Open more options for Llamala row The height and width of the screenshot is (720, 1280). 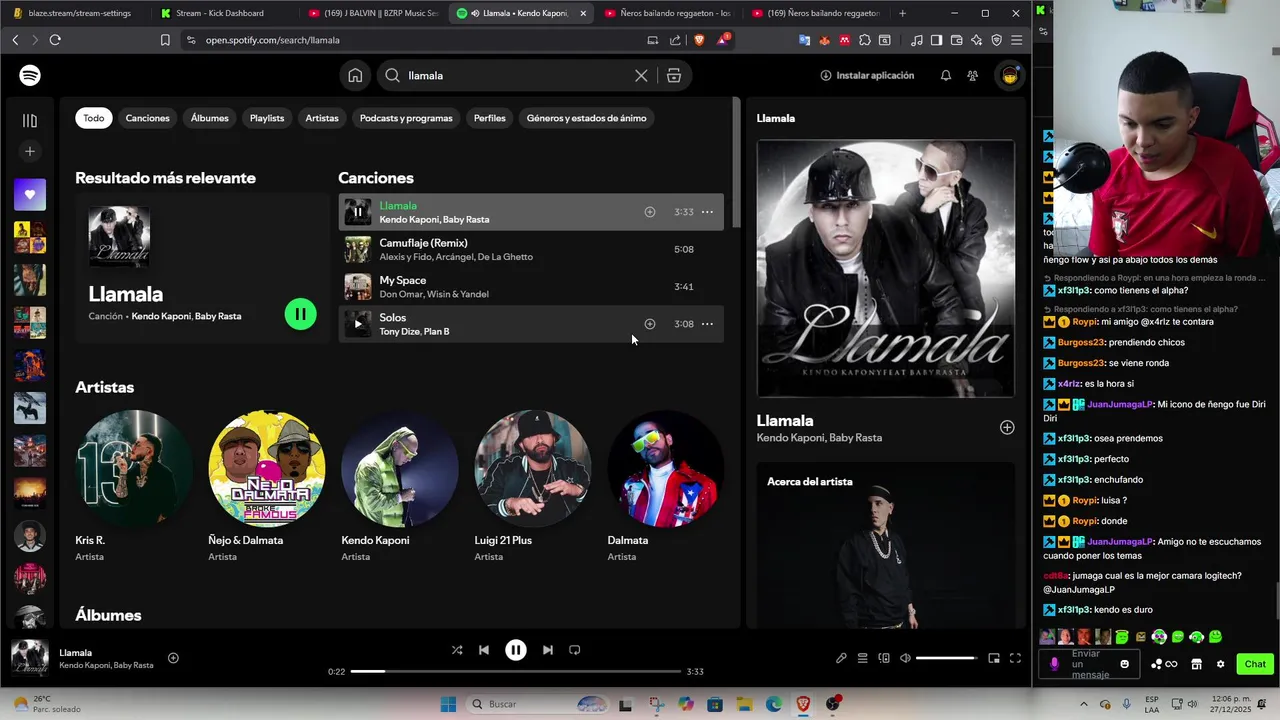click(707, 212)
